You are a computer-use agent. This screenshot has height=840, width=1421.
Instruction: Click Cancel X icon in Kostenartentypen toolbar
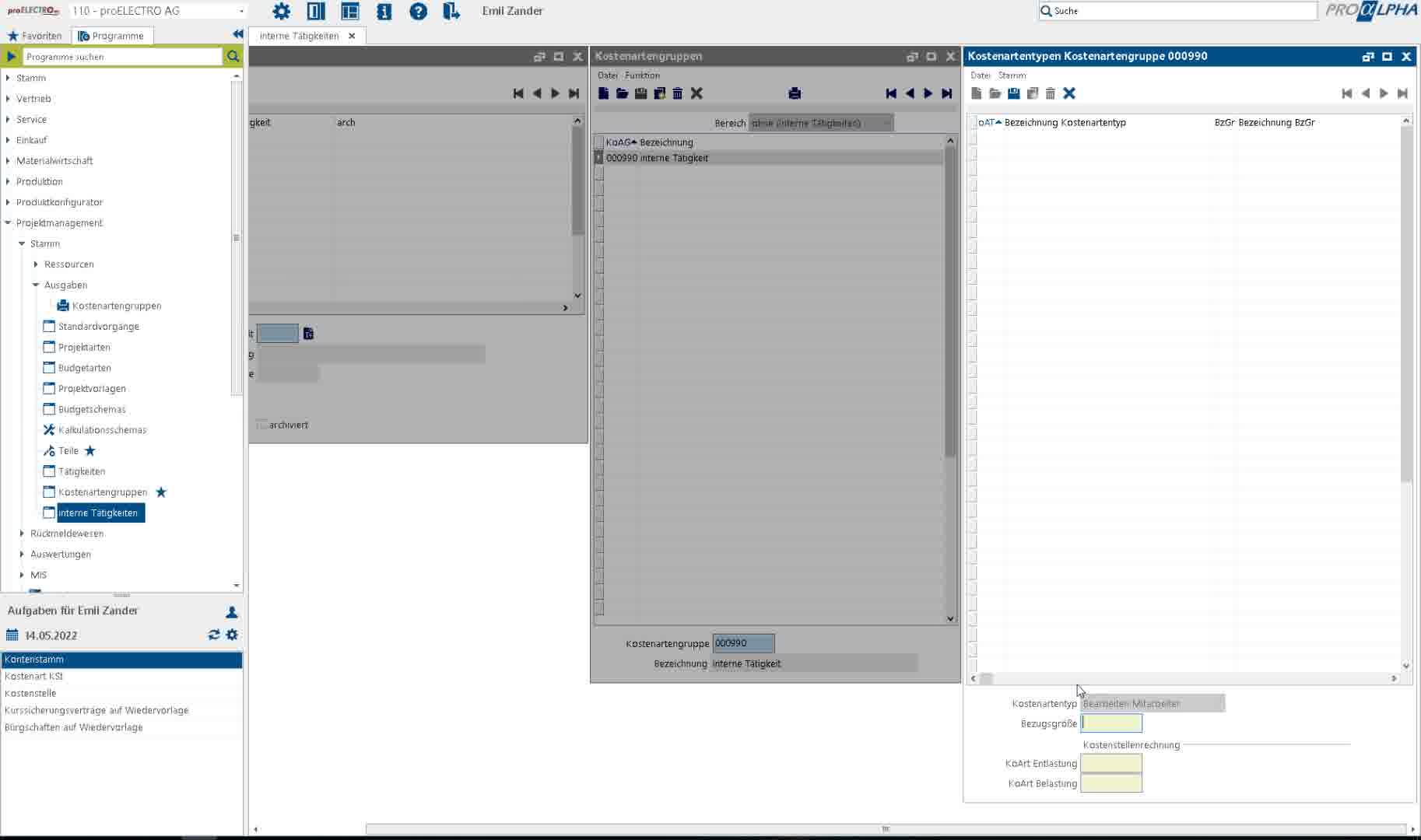(x=1069, y=93)
